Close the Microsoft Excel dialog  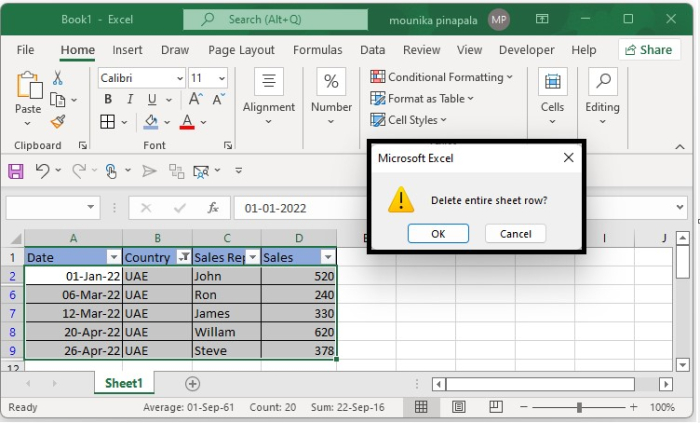tap(568, 158)
